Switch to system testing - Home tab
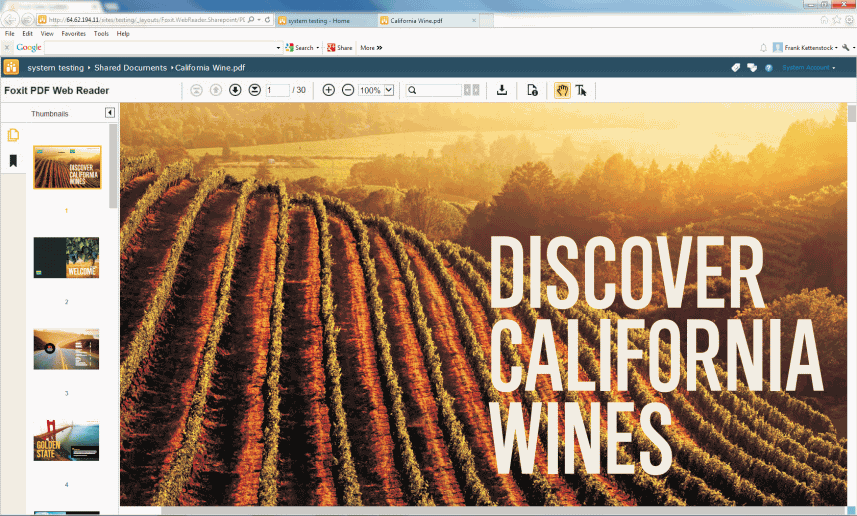 coord(326,21)
